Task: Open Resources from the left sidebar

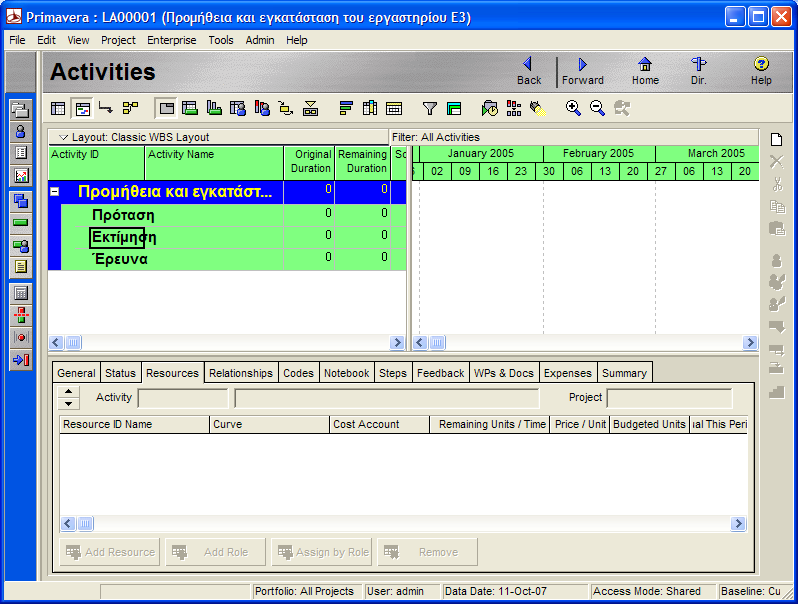Action: click(x=21, y=131)
